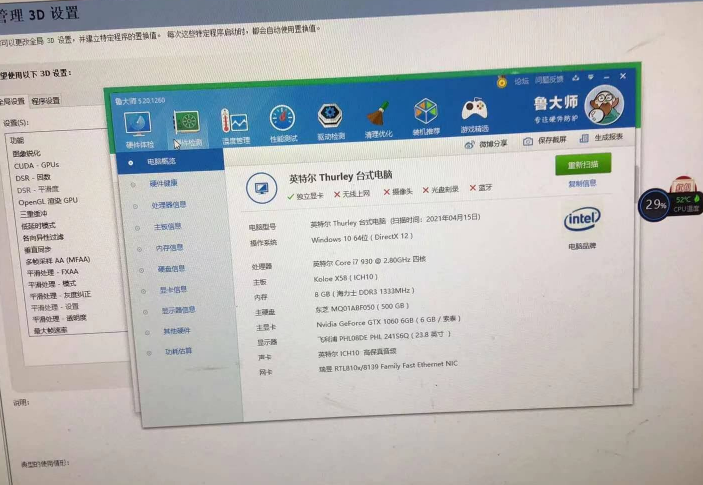Click the RTL810x/8139 Ethernet NIC value

coord(388,366)
